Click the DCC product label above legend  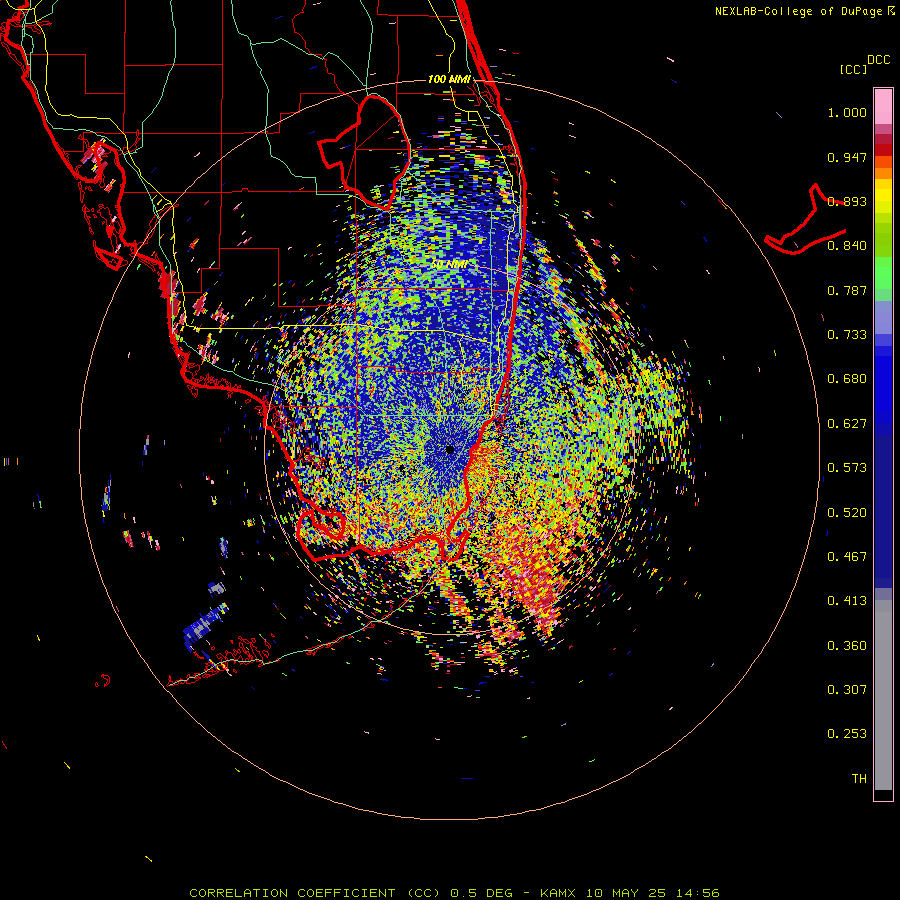pos(878,60)
